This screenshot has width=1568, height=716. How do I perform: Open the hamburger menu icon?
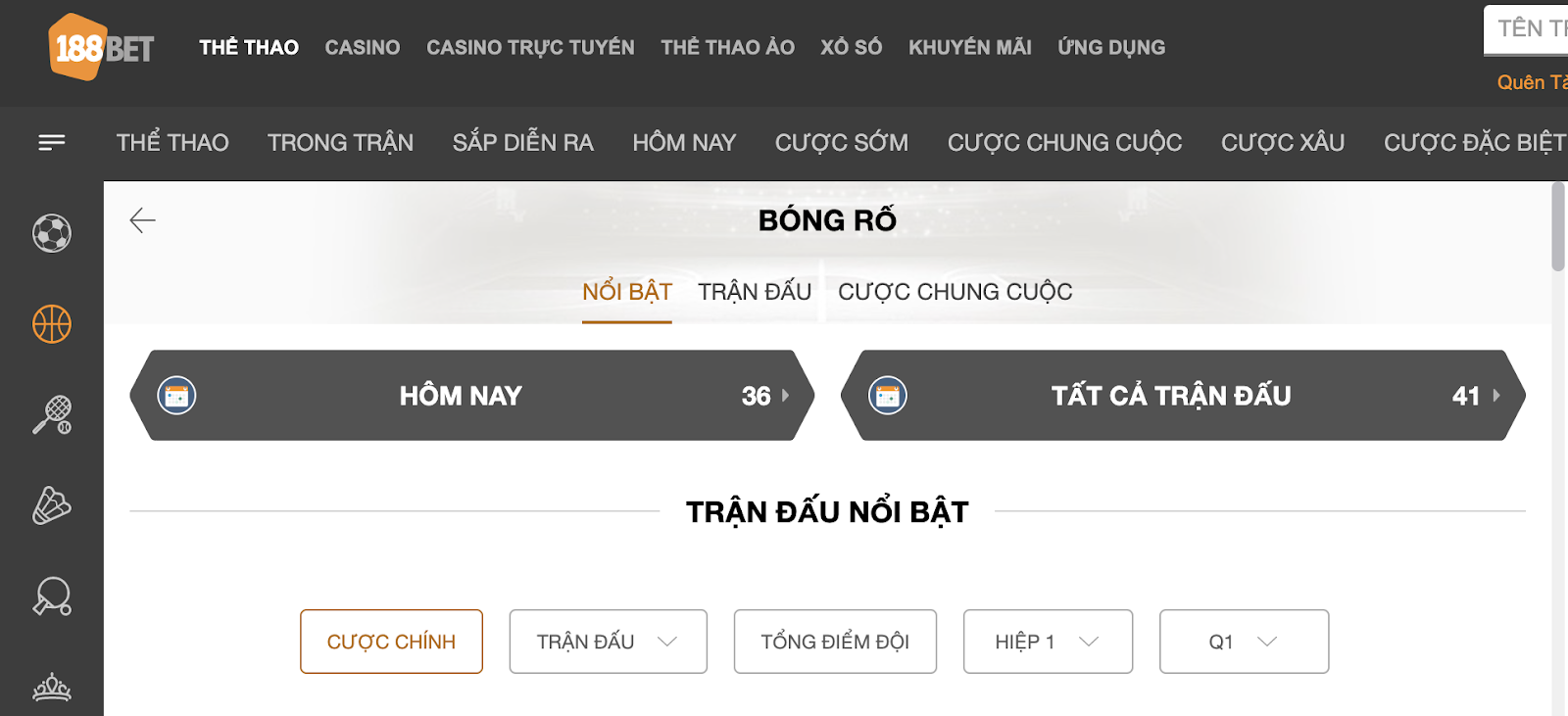[52, 143]
